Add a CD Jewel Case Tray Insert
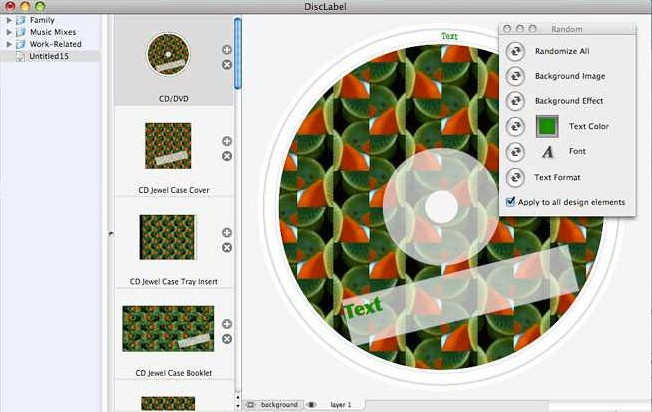The width and height of the screenshot is (652, 412). 227,233
